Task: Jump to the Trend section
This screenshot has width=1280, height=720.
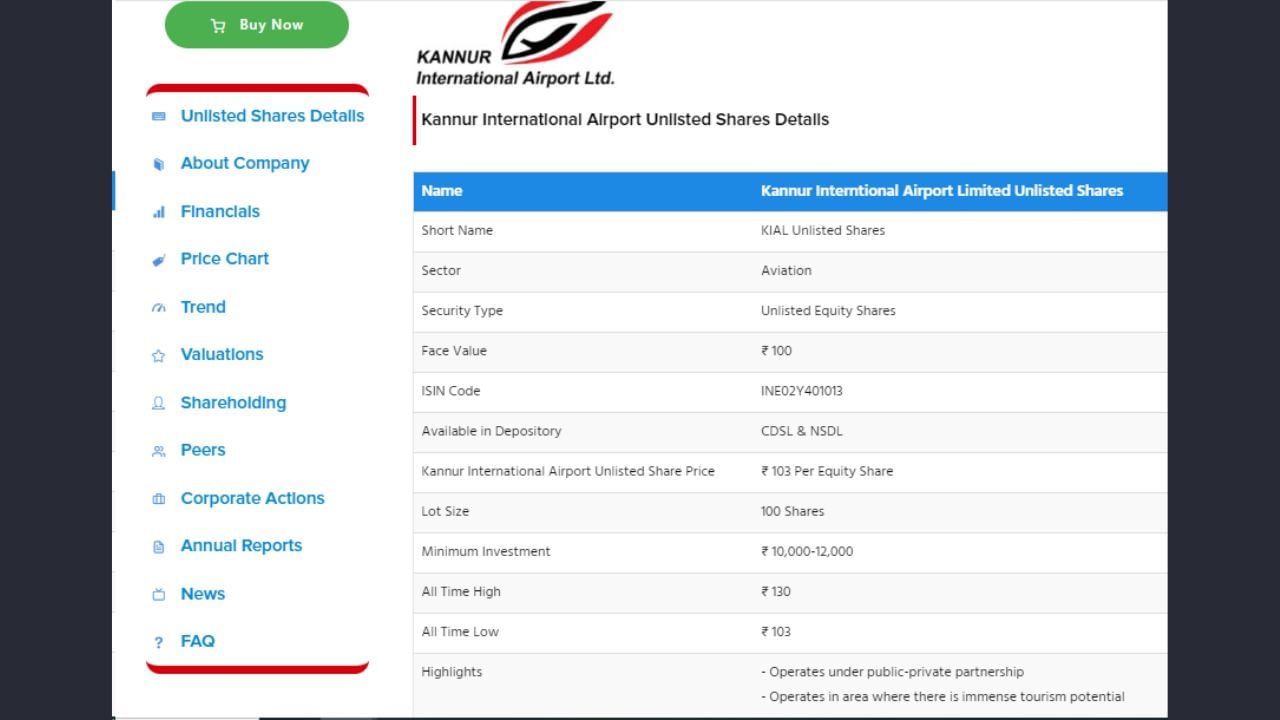Action: pyautogui.click(x=203, y=307)
